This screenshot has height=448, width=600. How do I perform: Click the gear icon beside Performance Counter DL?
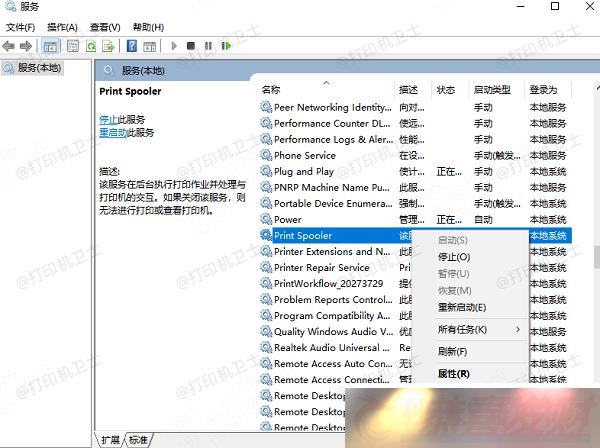click(266, 123)
